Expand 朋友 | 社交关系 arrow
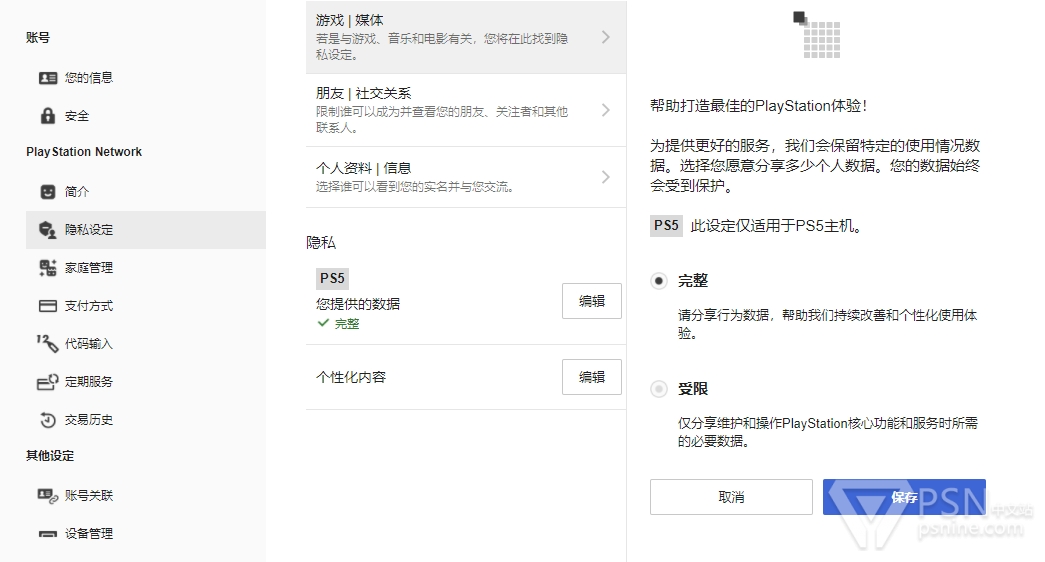Screen dimensions: 1045x562 point(605,110)
